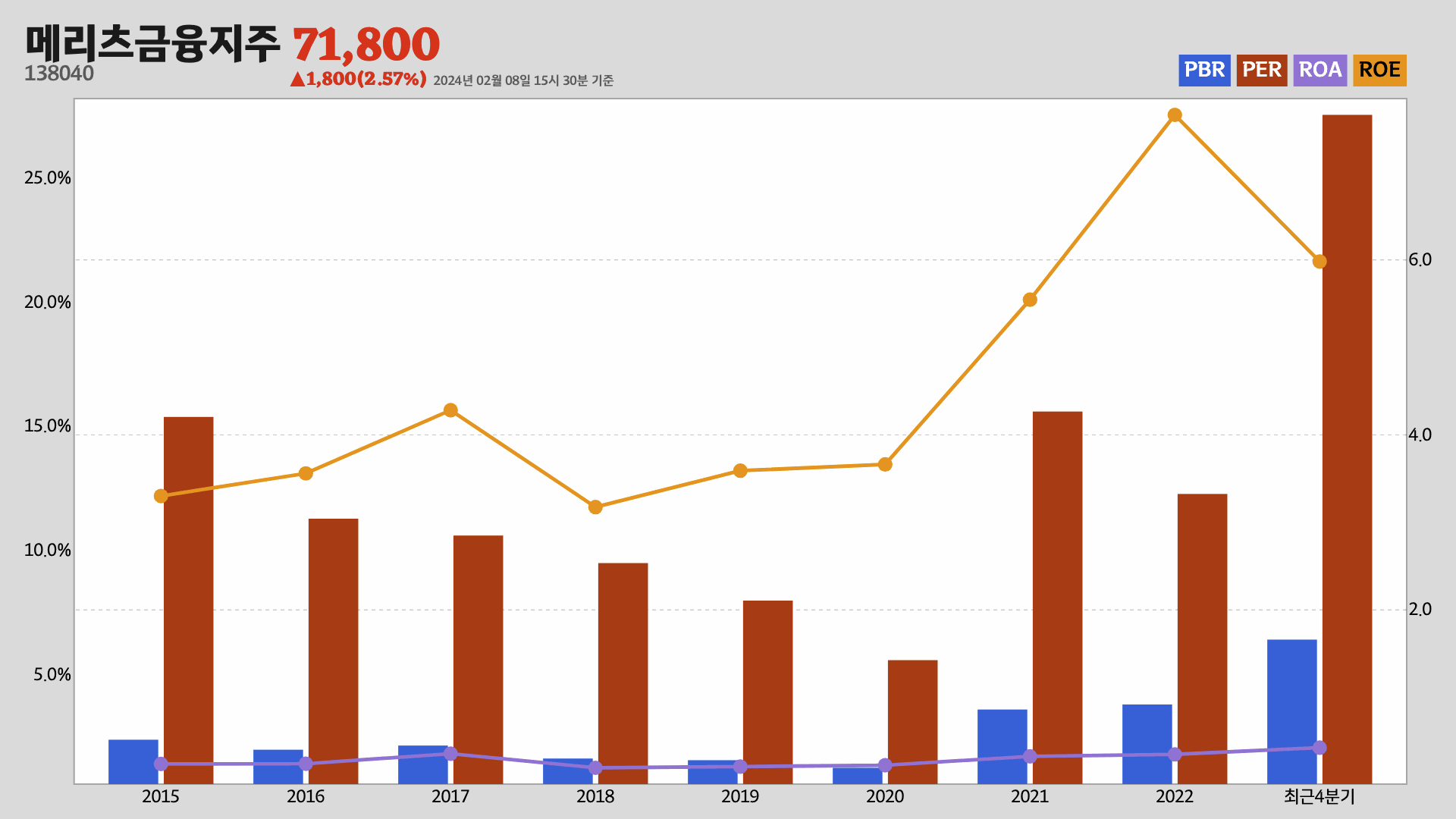
Task: Click the 2021 ROE orange data point
Action: (1030, 300)
